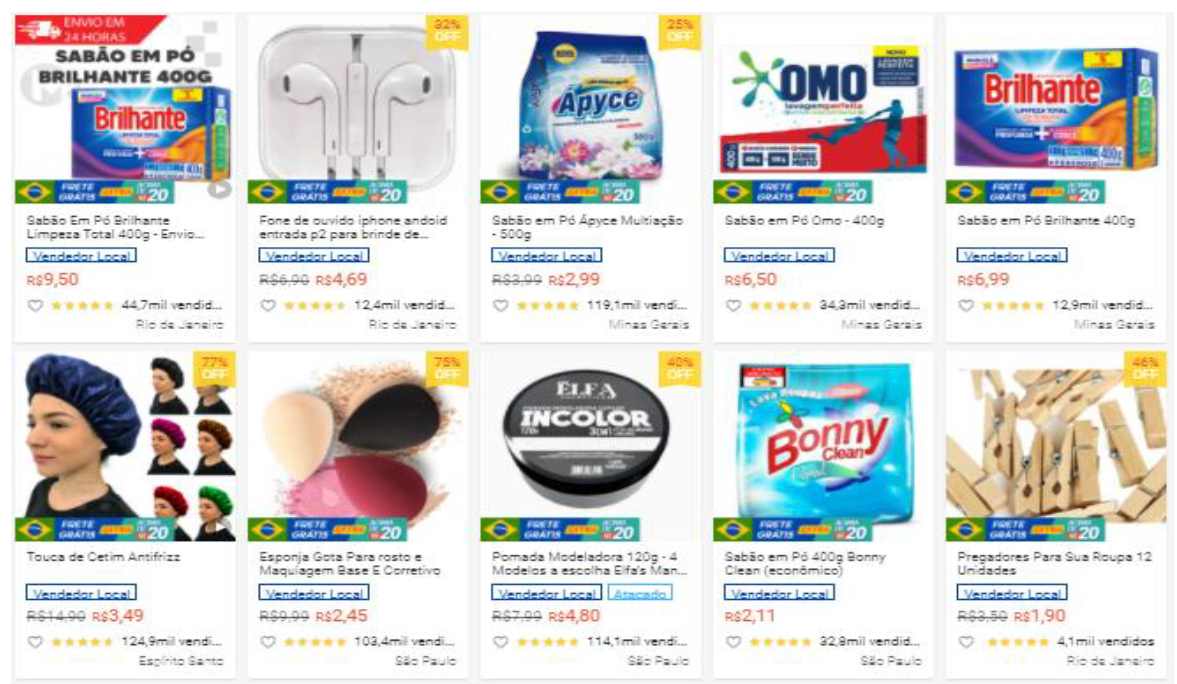Click the Atacado tag on Pomada Modeladora

point(640,593)
